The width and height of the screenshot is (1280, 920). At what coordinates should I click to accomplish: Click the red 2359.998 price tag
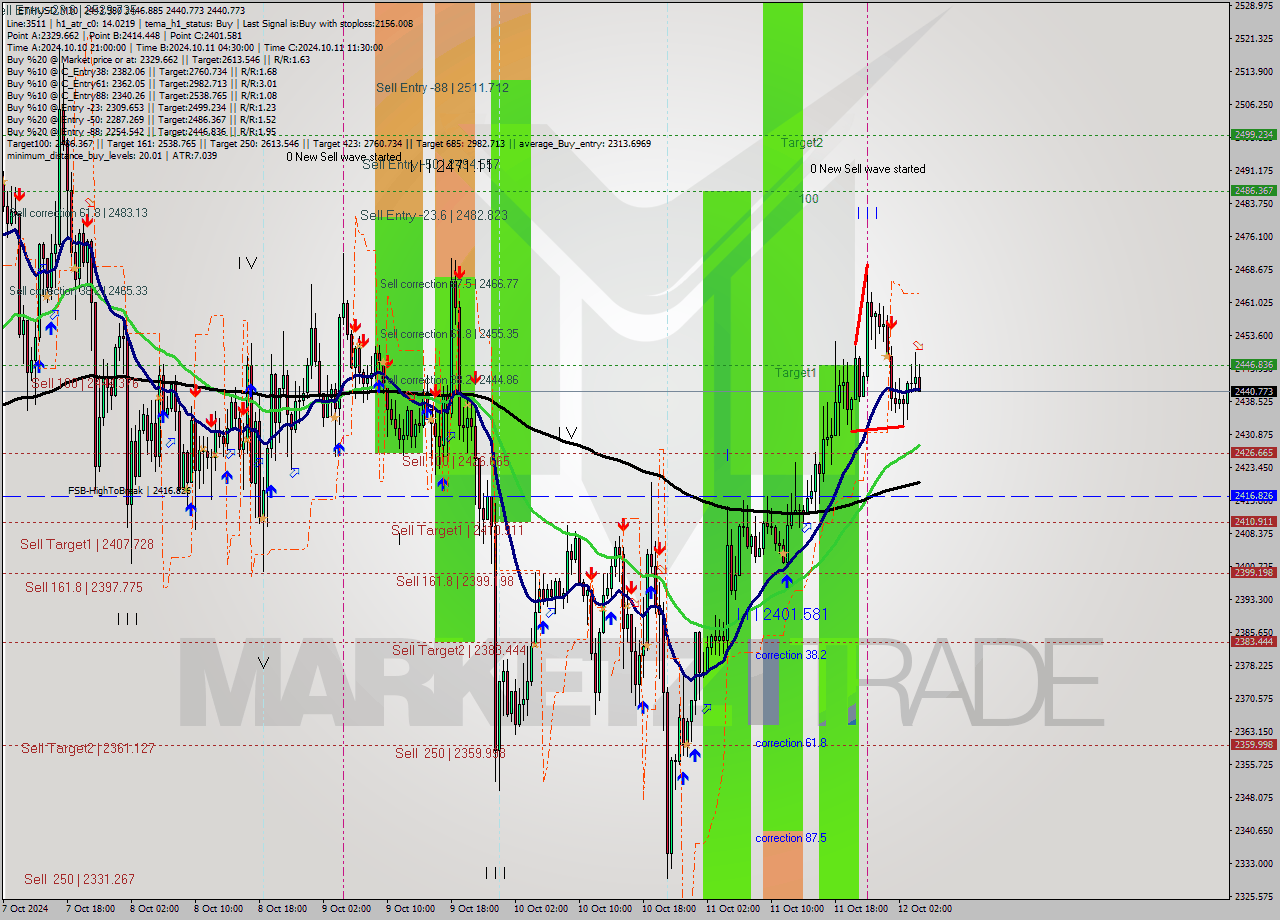(x=1254, y=744)
